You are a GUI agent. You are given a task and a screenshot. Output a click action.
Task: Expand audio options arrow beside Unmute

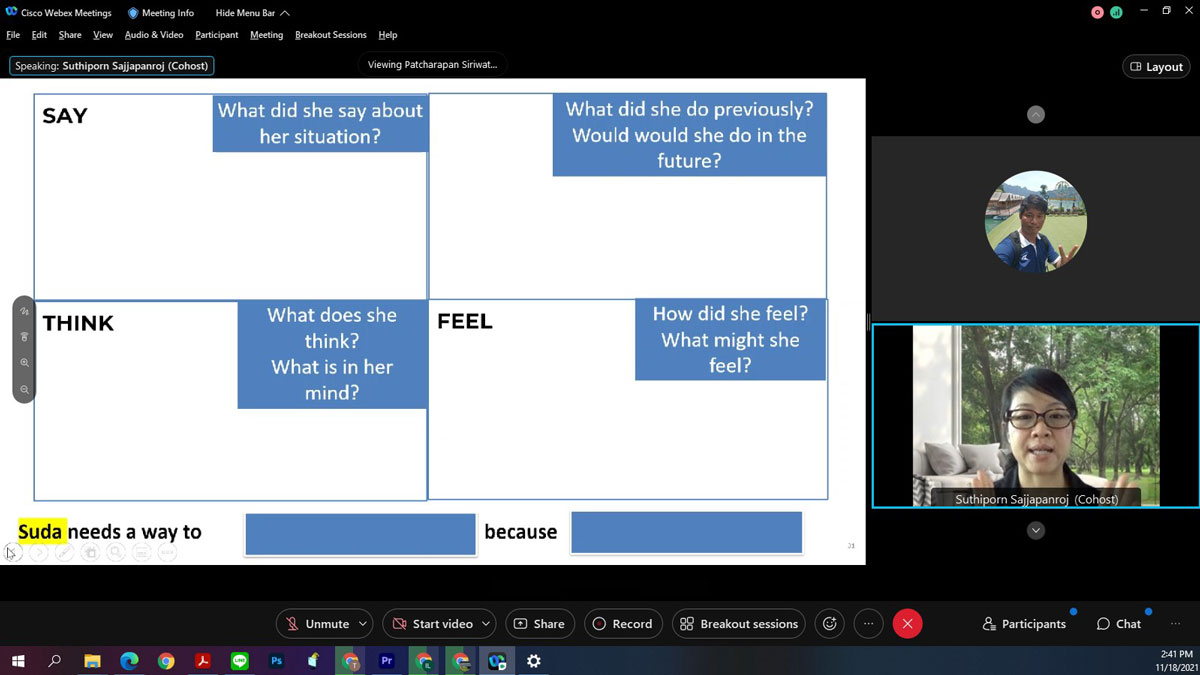362,624
